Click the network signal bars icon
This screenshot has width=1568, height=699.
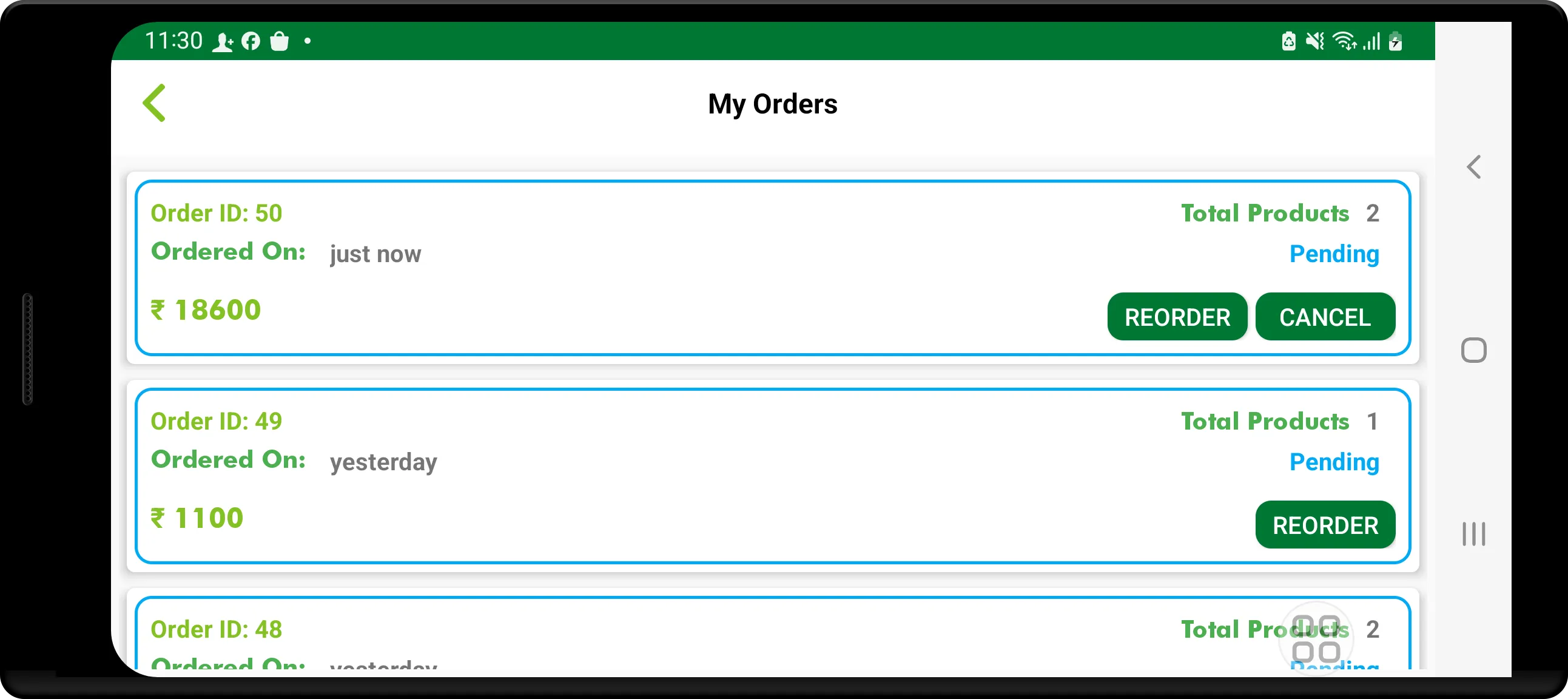[x=1370, y=39]
